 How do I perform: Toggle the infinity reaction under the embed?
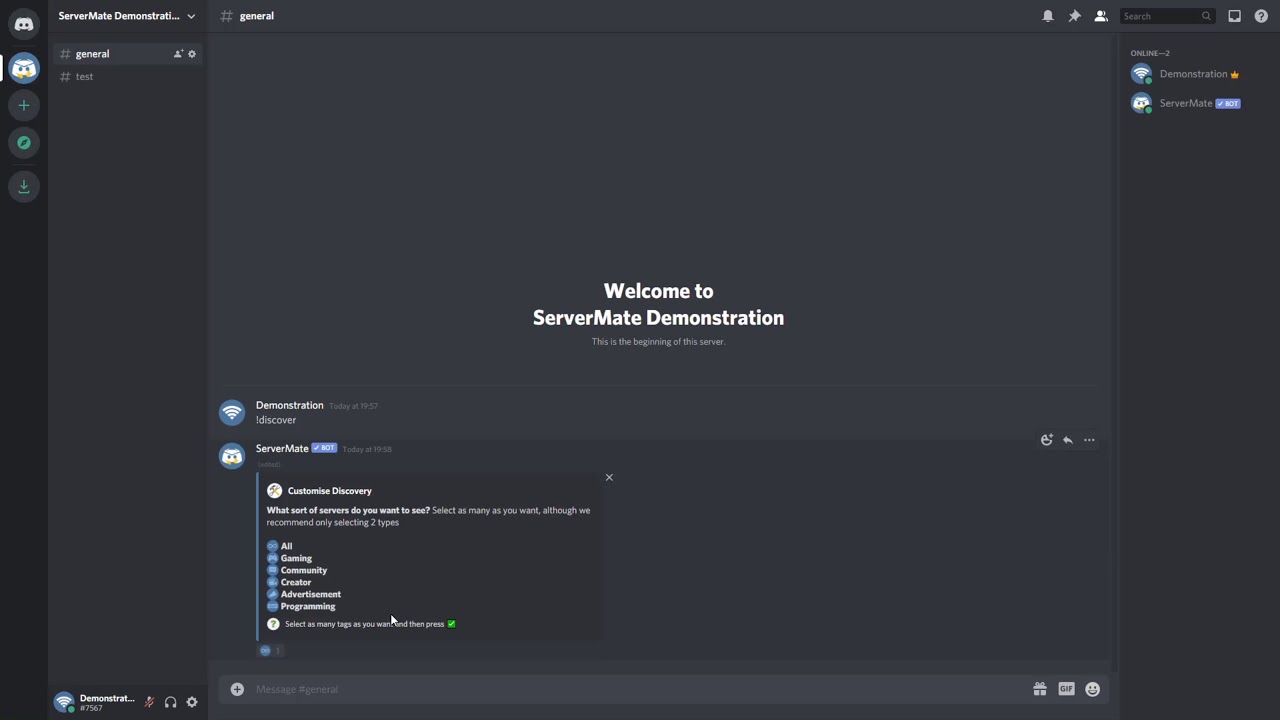271,650
